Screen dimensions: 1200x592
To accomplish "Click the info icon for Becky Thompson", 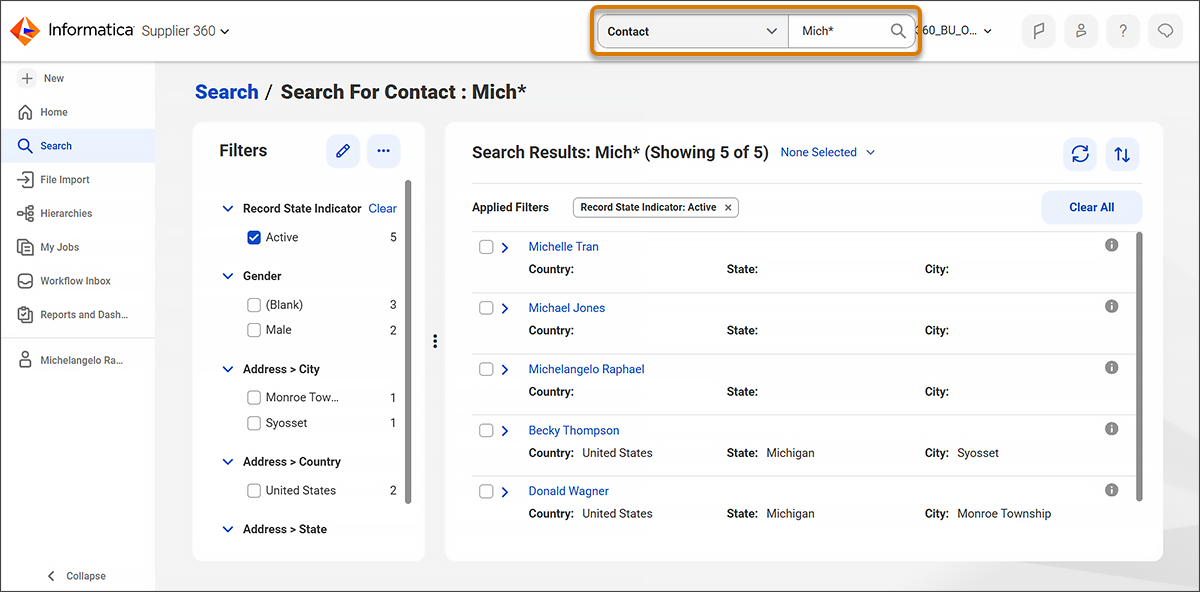I will [x=1111, y=429].
